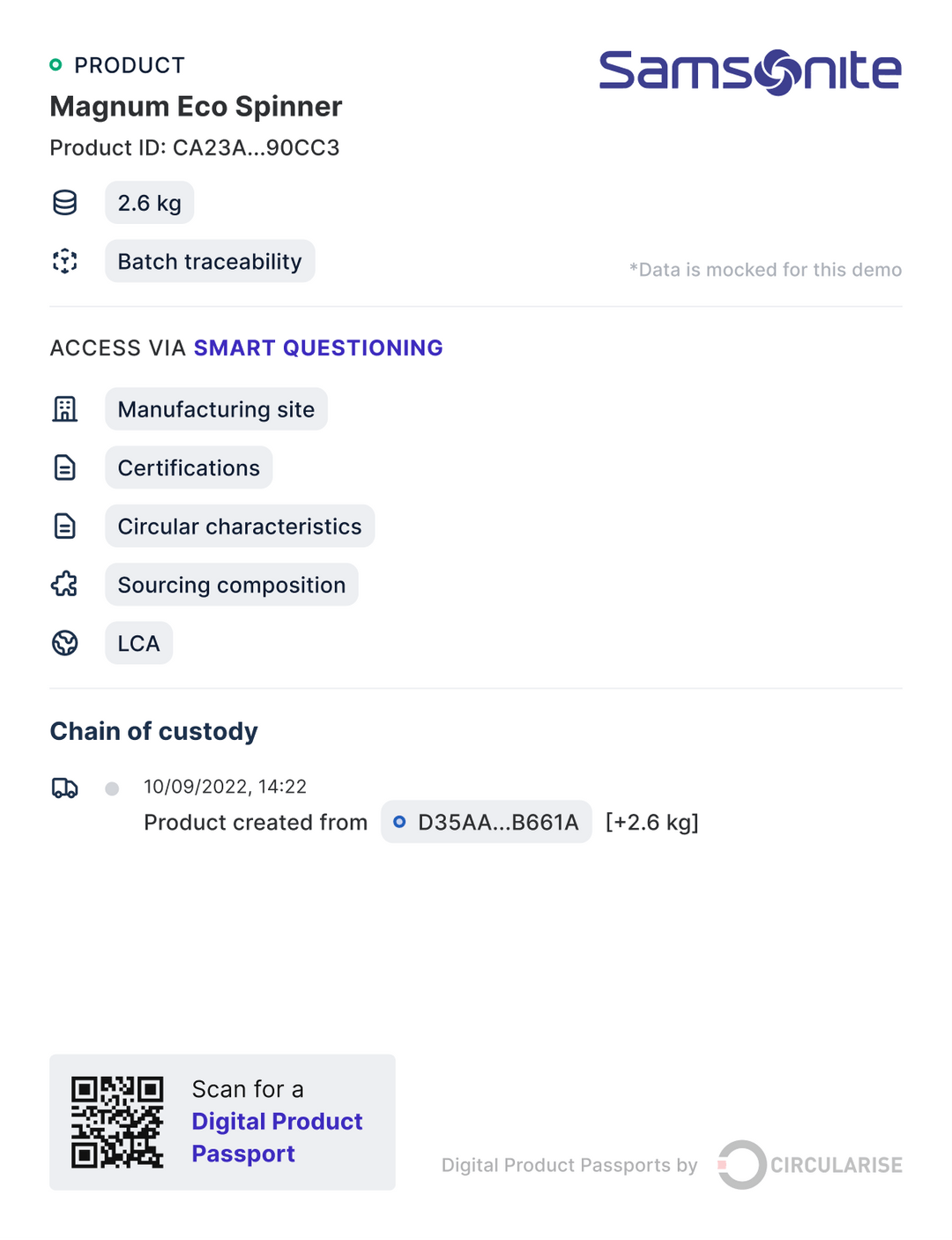Click the LCA globe icon
Image resolution: width=952 pixels, height=1240 pixels.
point(64,643)
